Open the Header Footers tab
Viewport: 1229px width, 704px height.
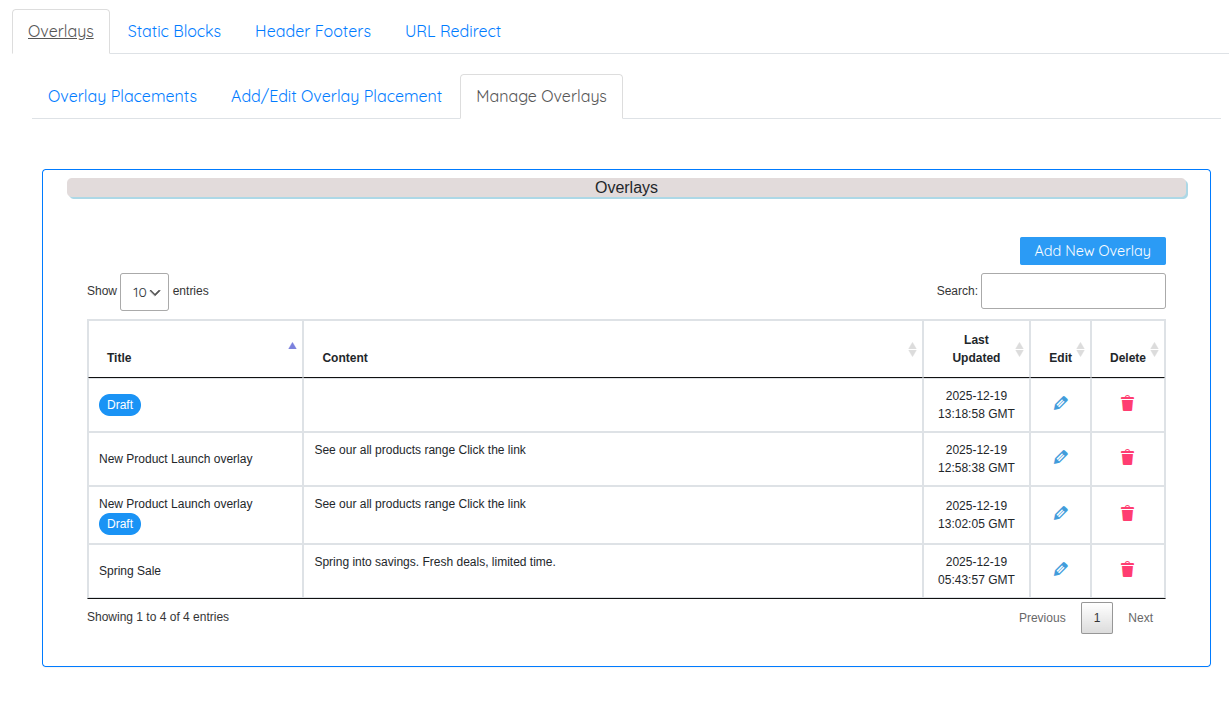pos(313,31)
